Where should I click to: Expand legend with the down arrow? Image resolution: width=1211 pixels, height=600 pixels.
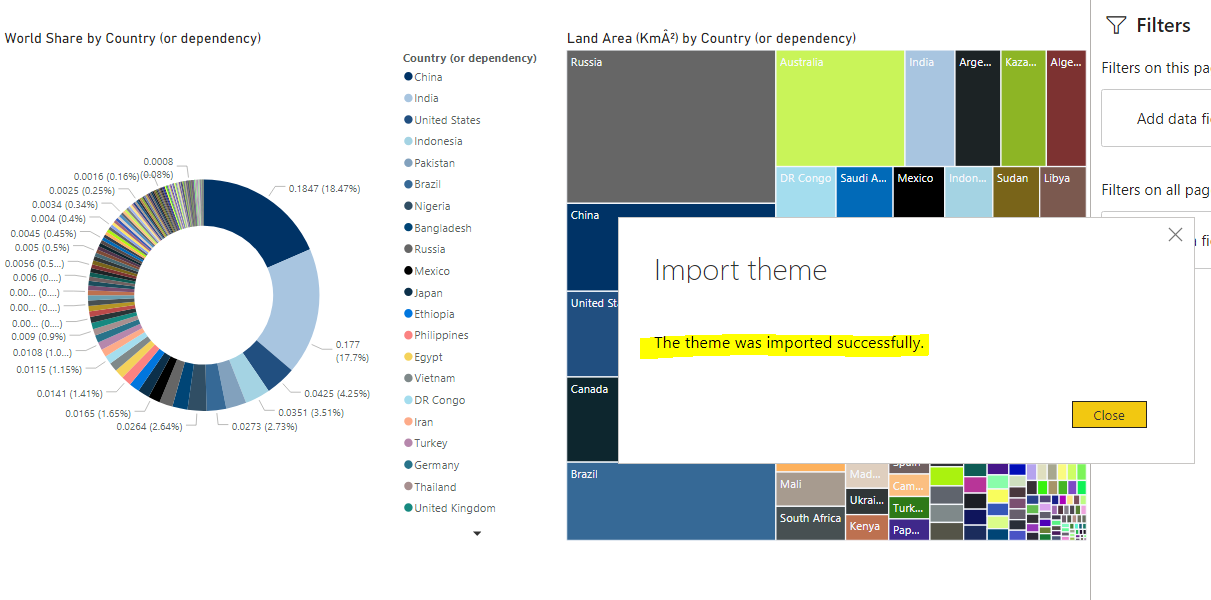click(477, 534)
